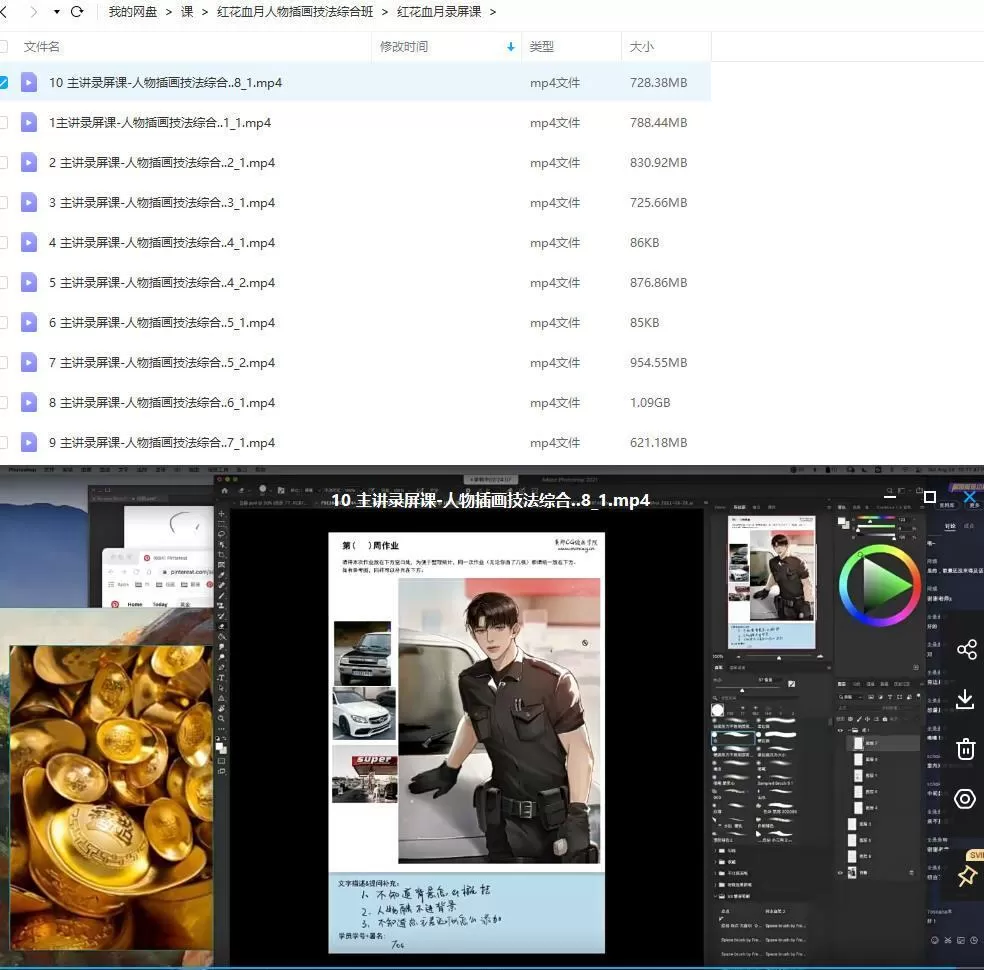Open the navigation history dropdown arrow
Image resolution: width=984 pixels, height=970 pixels.
(x=56, y=12)
